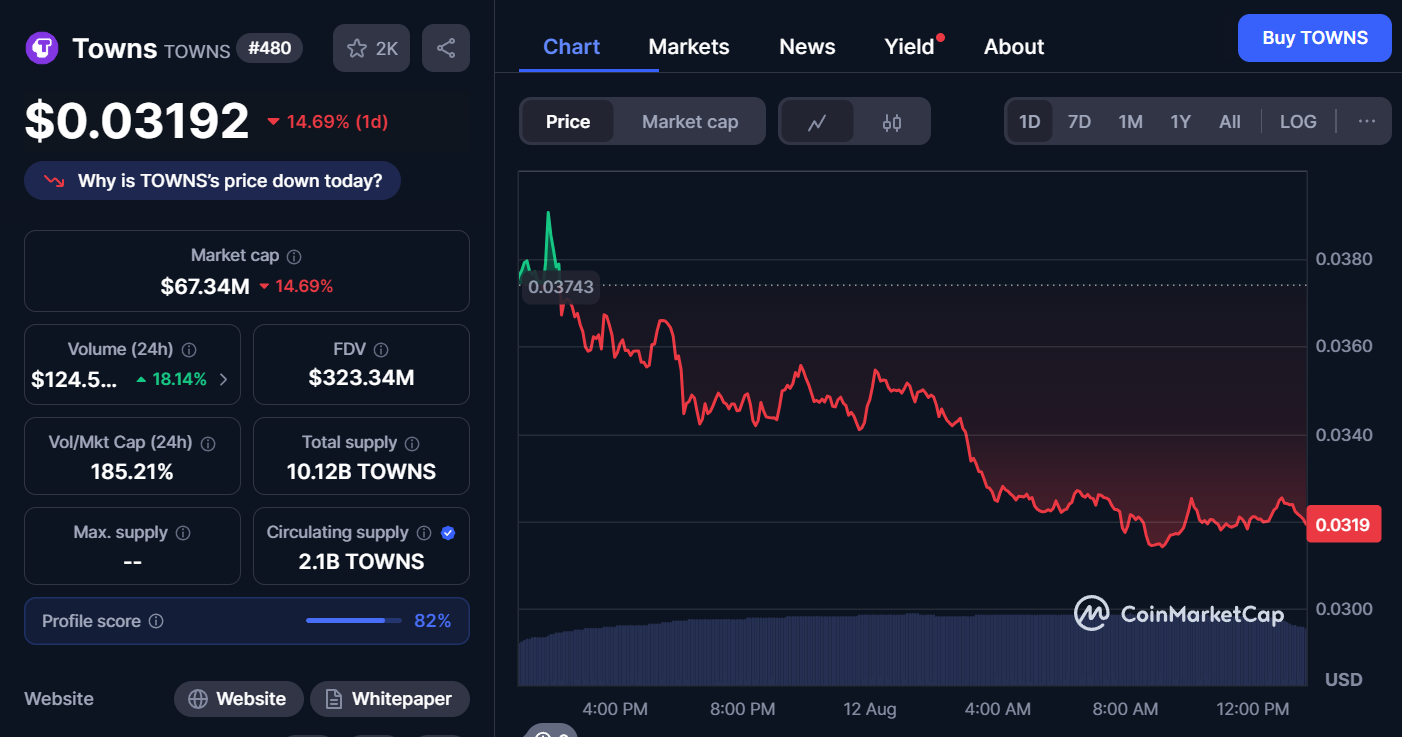
Task: Set chart range to 1M
Action: [1130, 122]
